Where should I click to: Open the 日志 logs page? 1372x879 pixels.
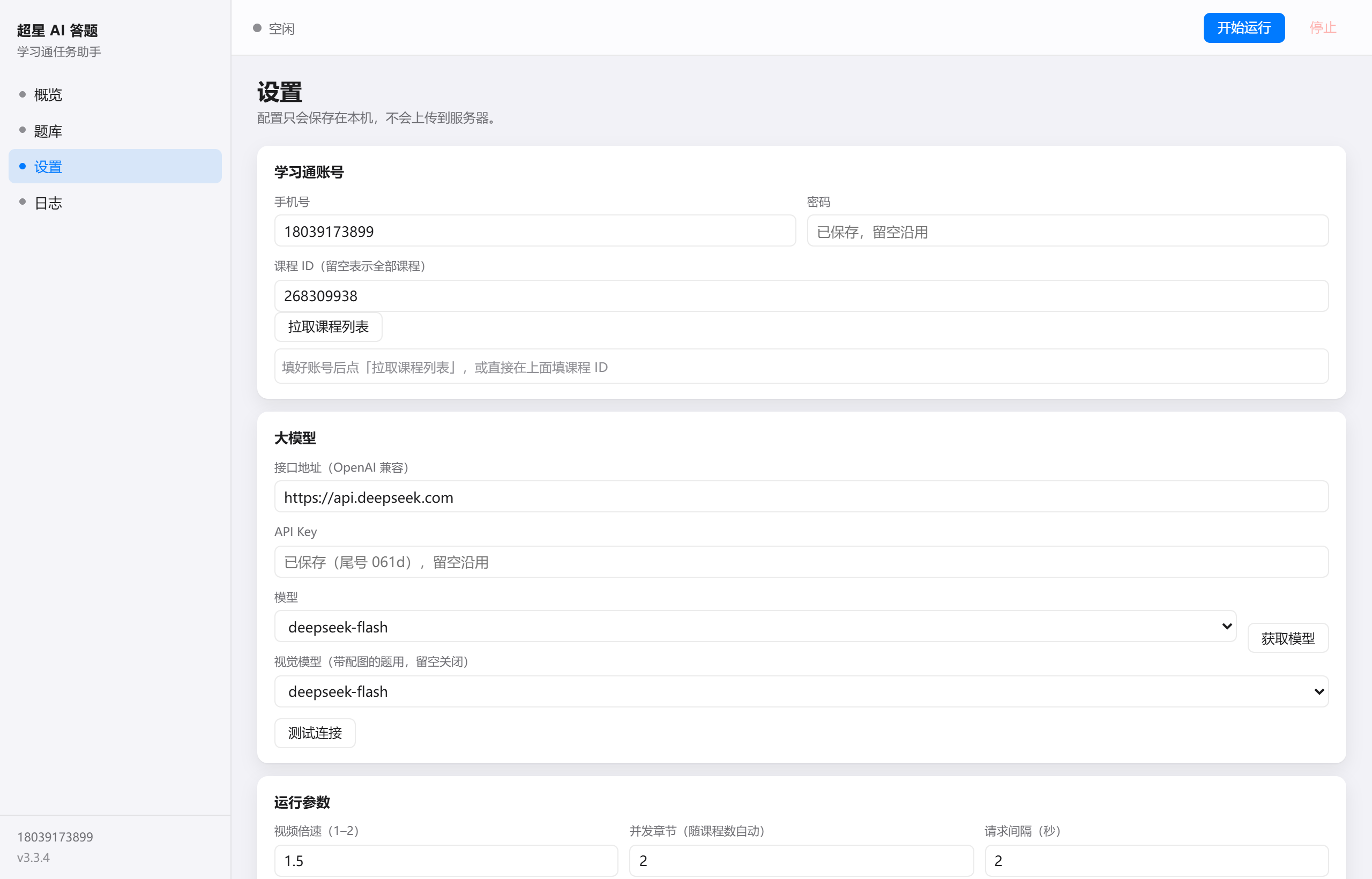pos(115,203)
